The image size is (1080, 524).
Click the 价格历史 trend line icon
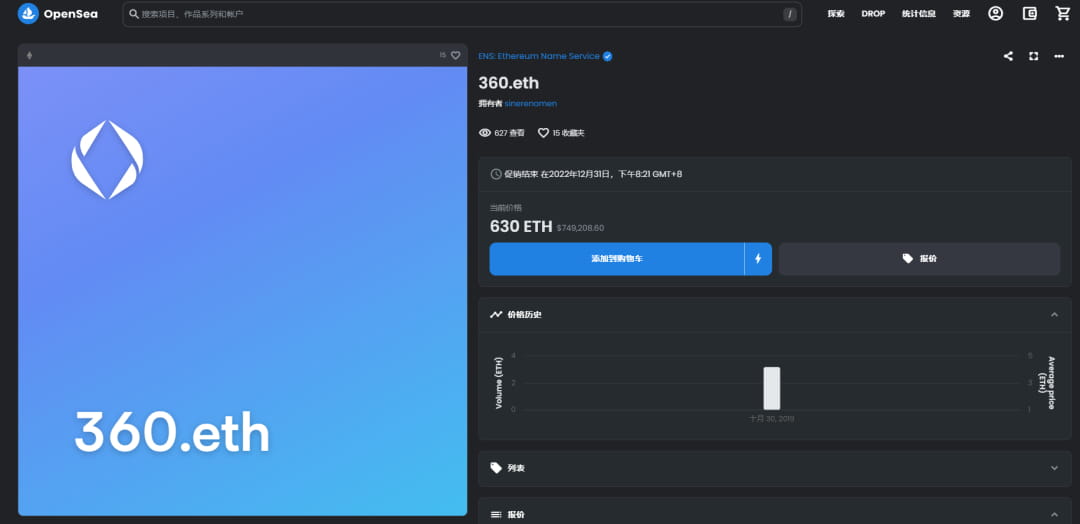496,315
